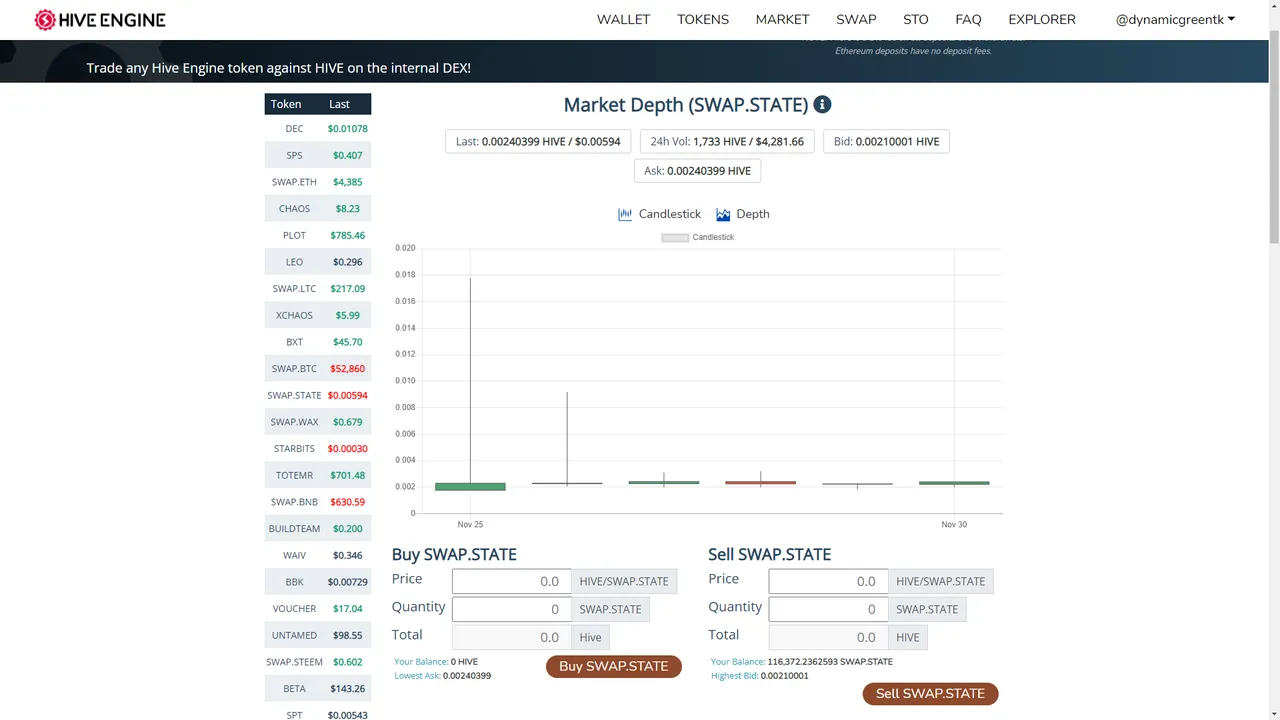Screen dimensions: 1280x720
Task: Select the SWAP.STATE token row
Action: tap(318, 395)
